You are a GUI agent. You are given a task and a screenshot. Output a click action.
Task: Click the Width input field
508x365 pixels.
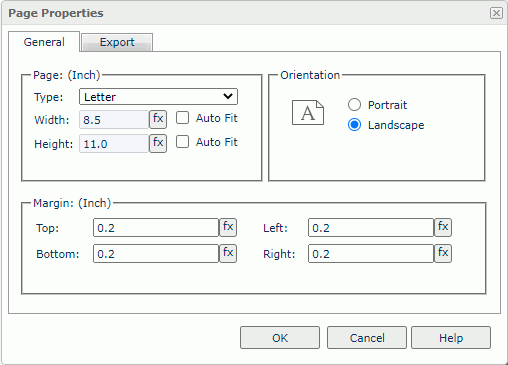click(x=114, y=120)
